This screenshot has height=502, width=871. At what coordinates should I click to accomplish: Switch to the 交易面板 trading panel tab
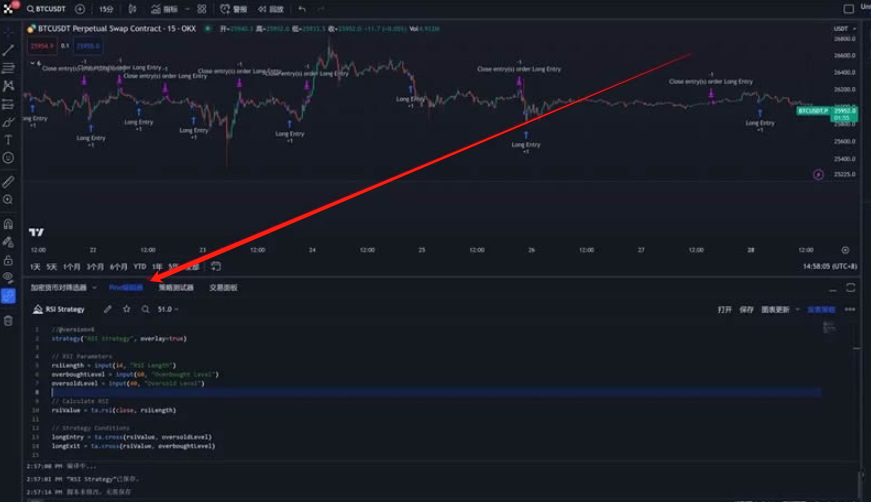[223, 288]
